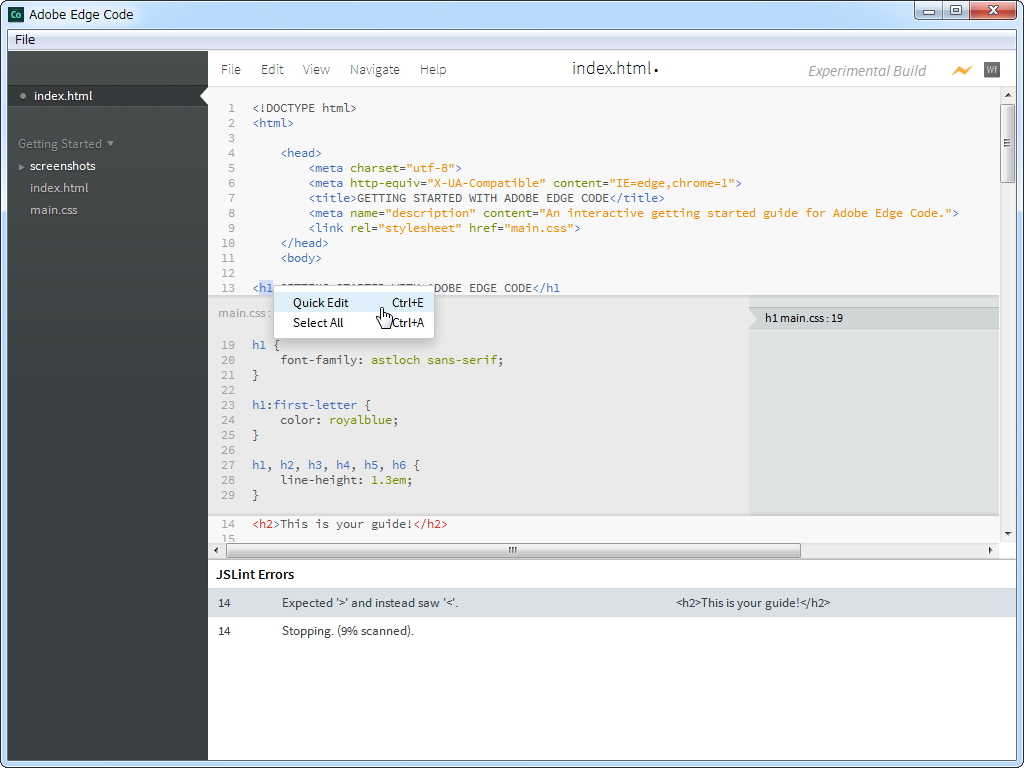1024x768 pixels.
Task: Open the Help menu
Action: (433, 70)
